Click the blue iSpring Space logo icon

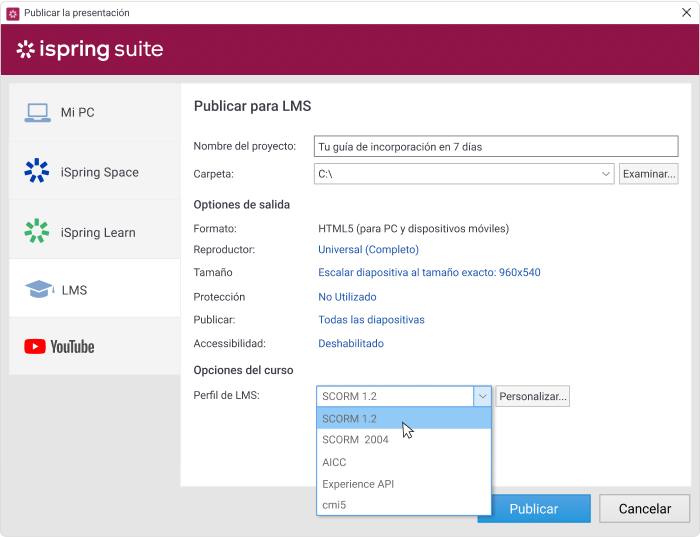pyautogui.click(x=37, y=171)
